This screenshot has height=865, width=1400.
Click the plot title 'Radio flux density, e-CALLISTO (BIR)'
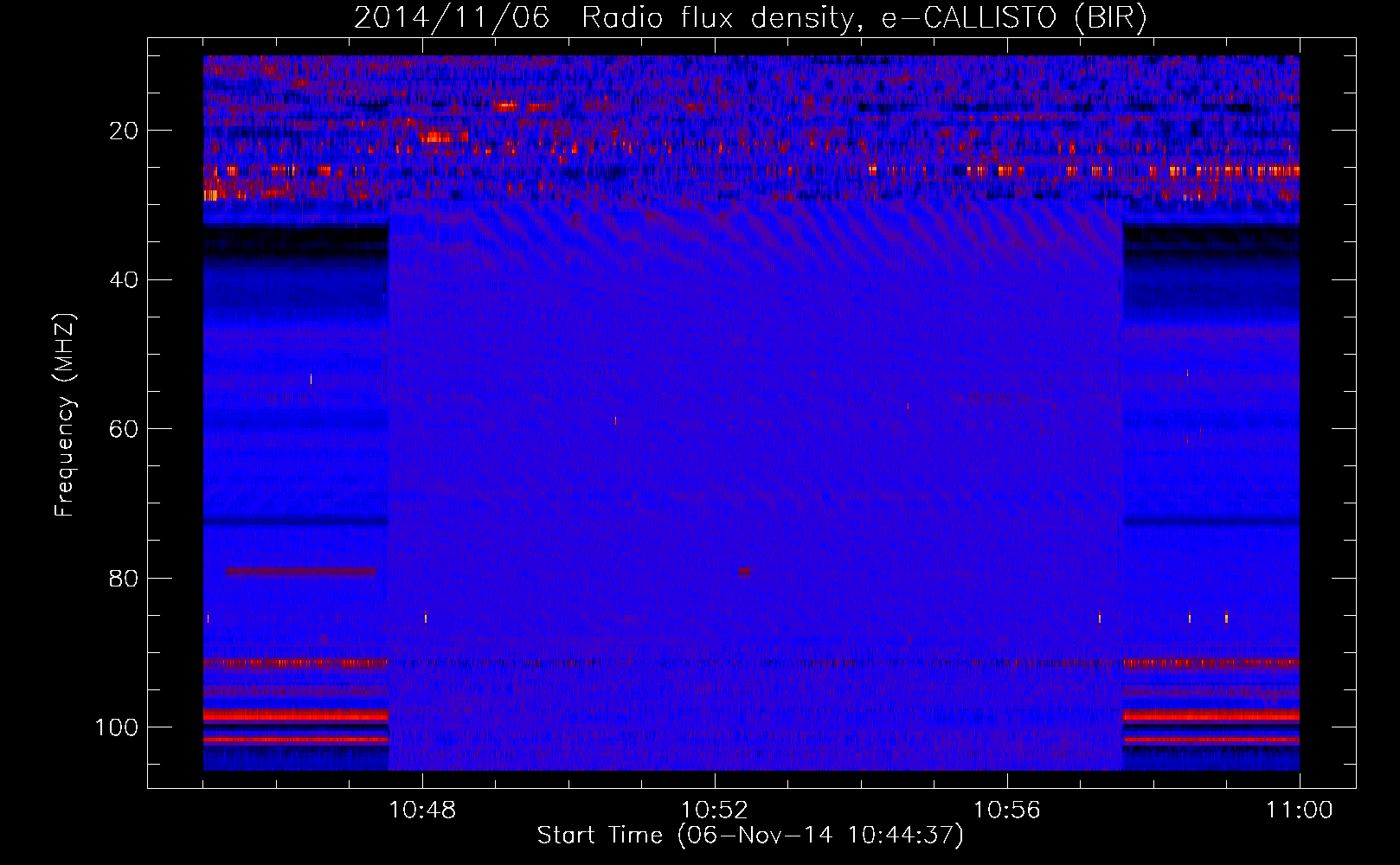(x=864, y=18)
